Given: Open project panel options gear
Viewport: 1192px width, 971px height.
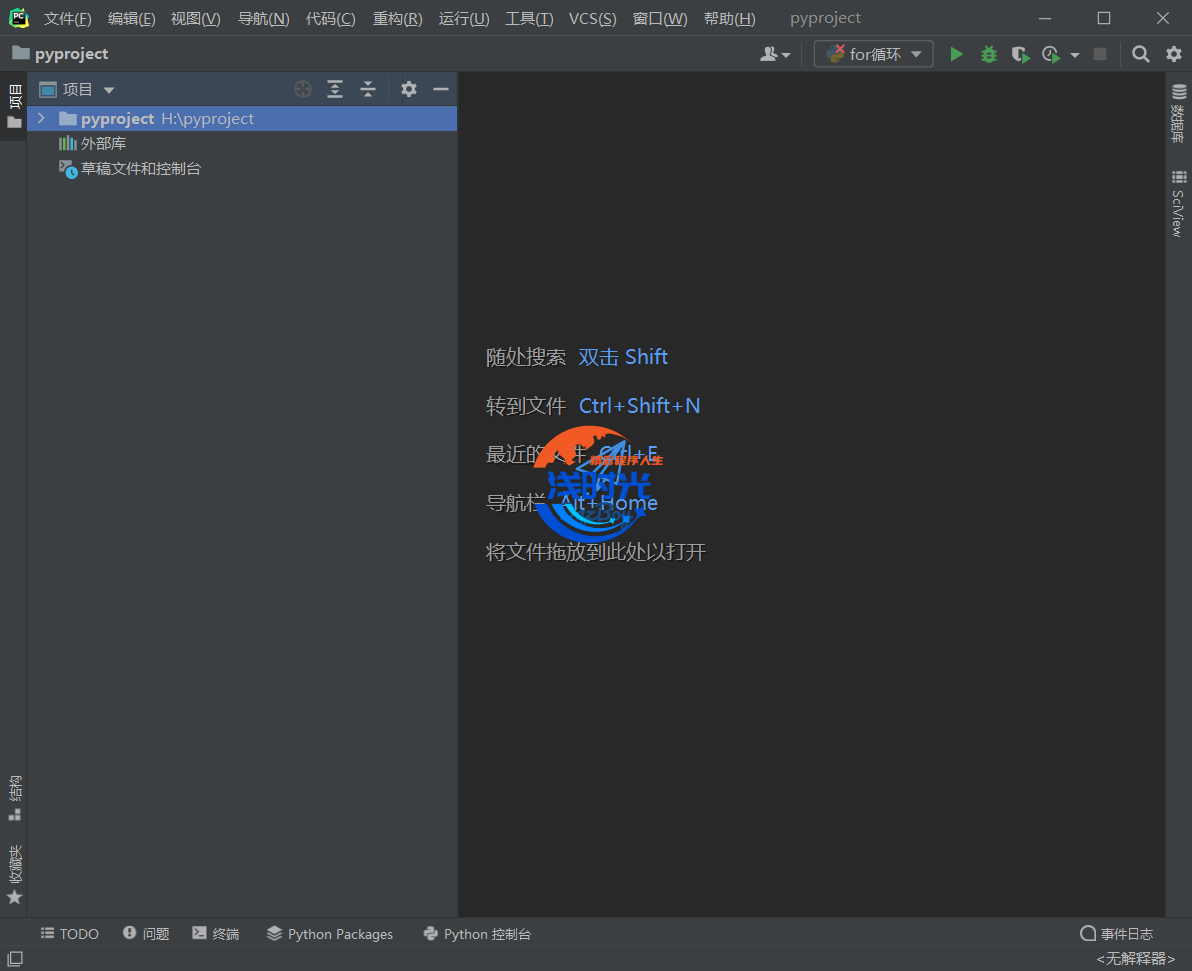Looking at the screenshot, I should (x=409, y=89).
